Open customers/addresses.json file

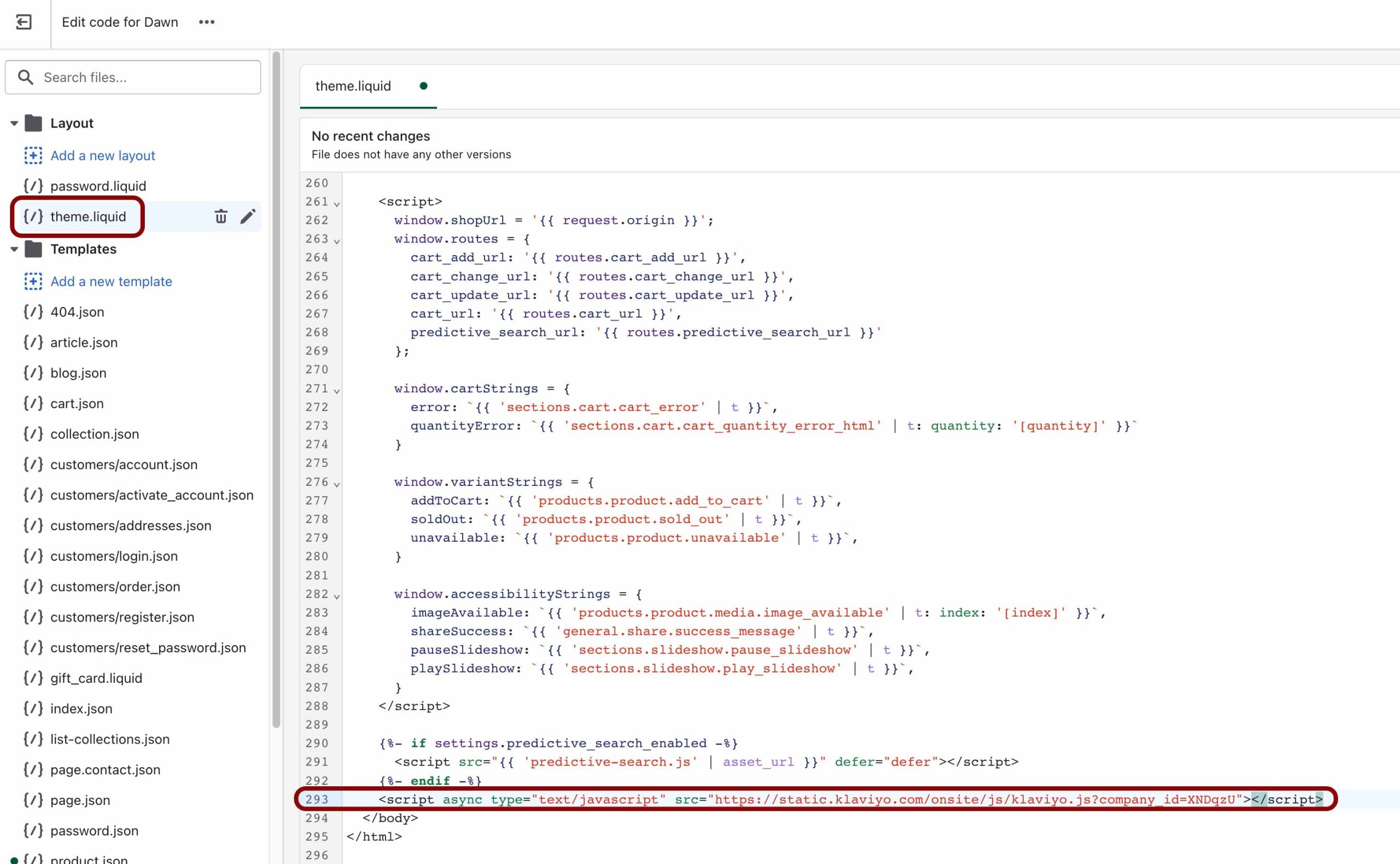(x=131, y=526)
